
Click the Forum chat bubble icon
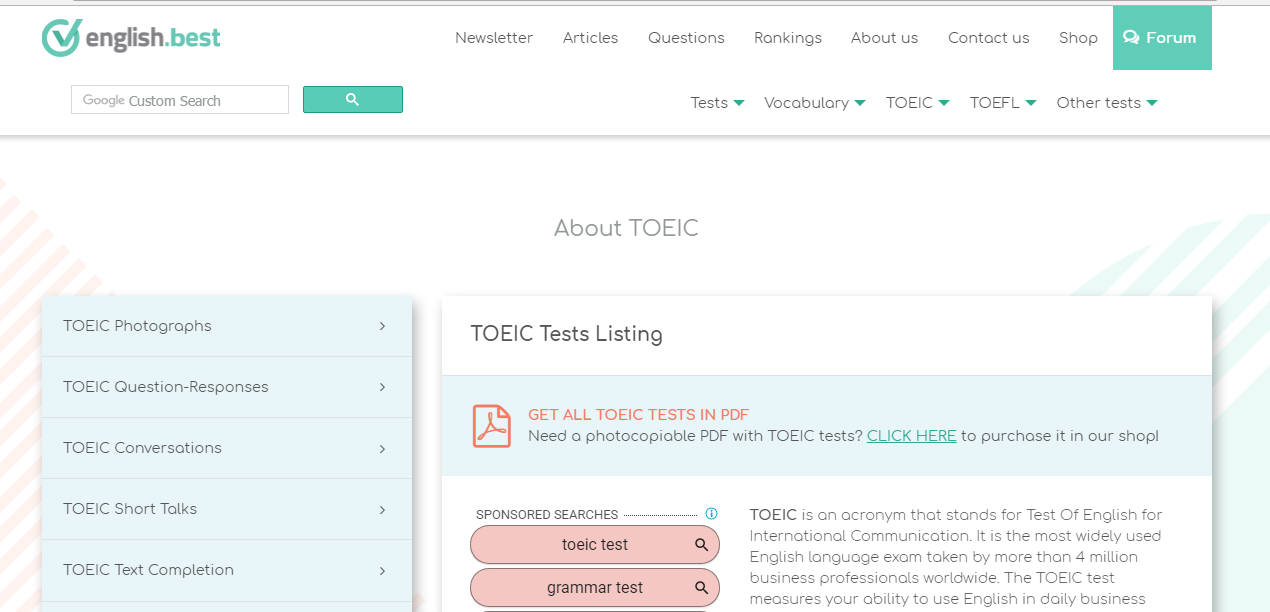click(x=1131, y=38)
